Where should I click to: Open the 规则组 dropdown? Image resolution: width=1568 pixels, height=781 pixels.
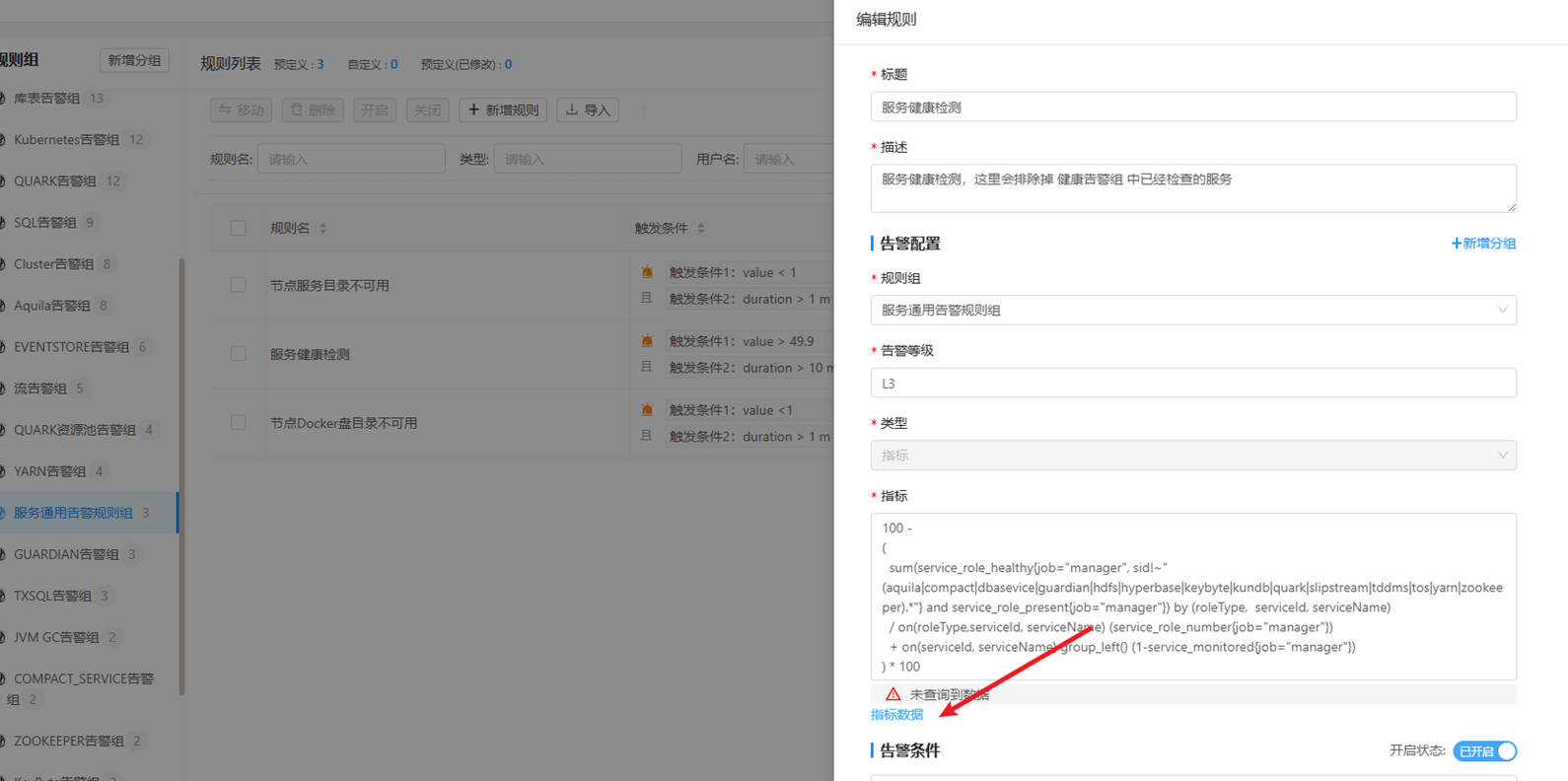pyautogui.click(x=1192, y=311)
